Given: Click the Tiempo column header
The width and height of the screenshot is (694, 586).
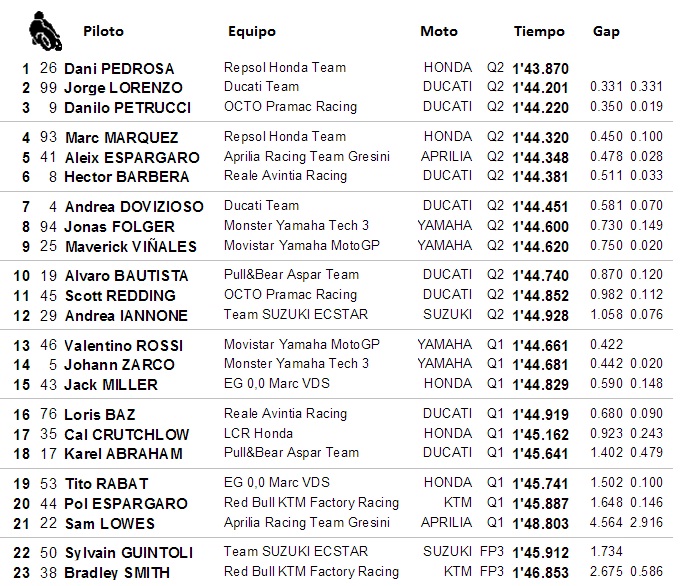Looking at the screenshot, I should pos(539,32).
